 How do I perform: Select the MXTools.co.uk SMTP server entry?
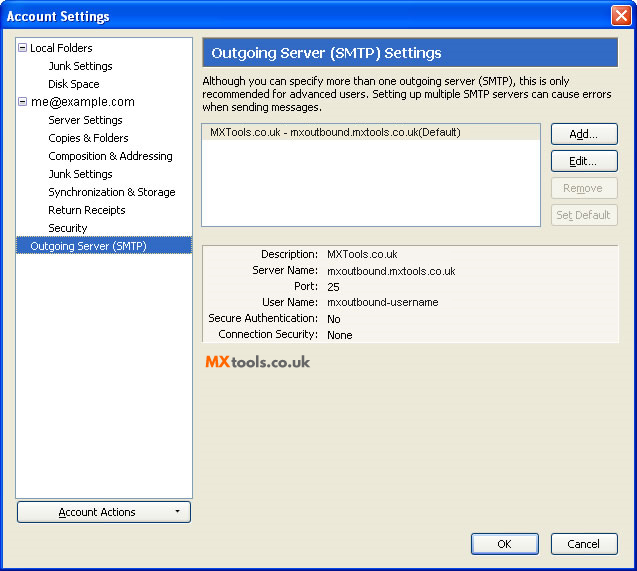pos(371,132)
